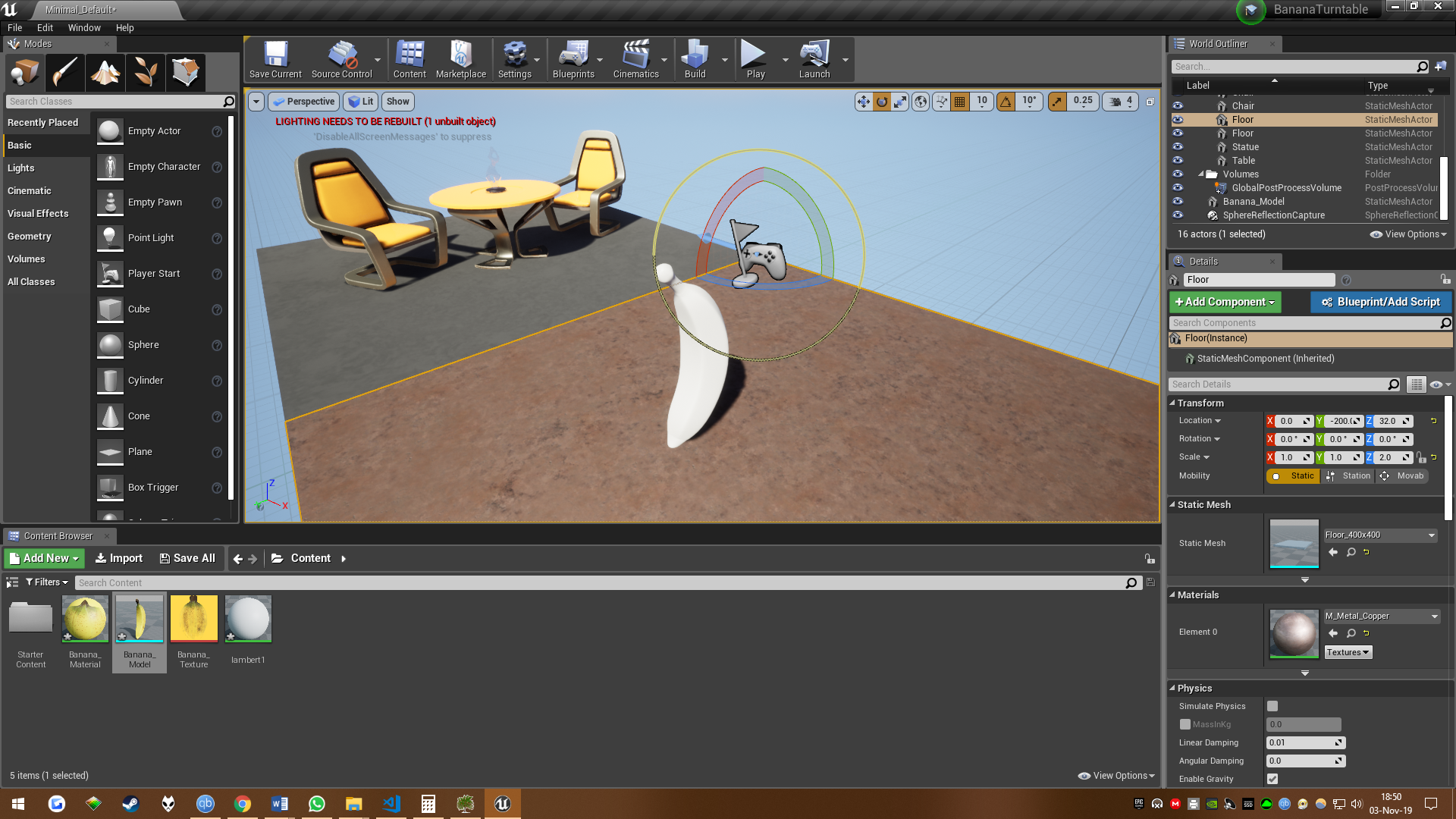The width and height of the screenshot is (1456, 819).
Task: Set Mobility to Movable
Action: point(1401,476)
